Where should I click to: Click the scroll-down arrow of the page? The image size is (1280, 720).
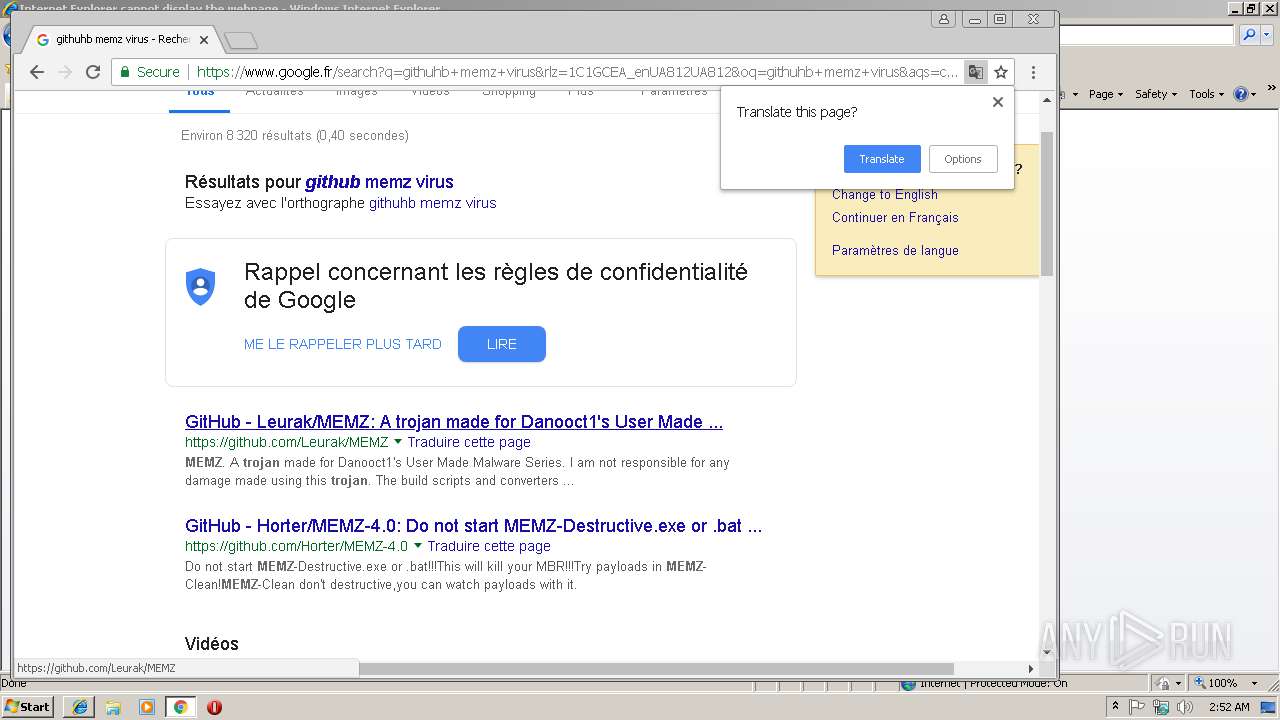pos(1047,653)
